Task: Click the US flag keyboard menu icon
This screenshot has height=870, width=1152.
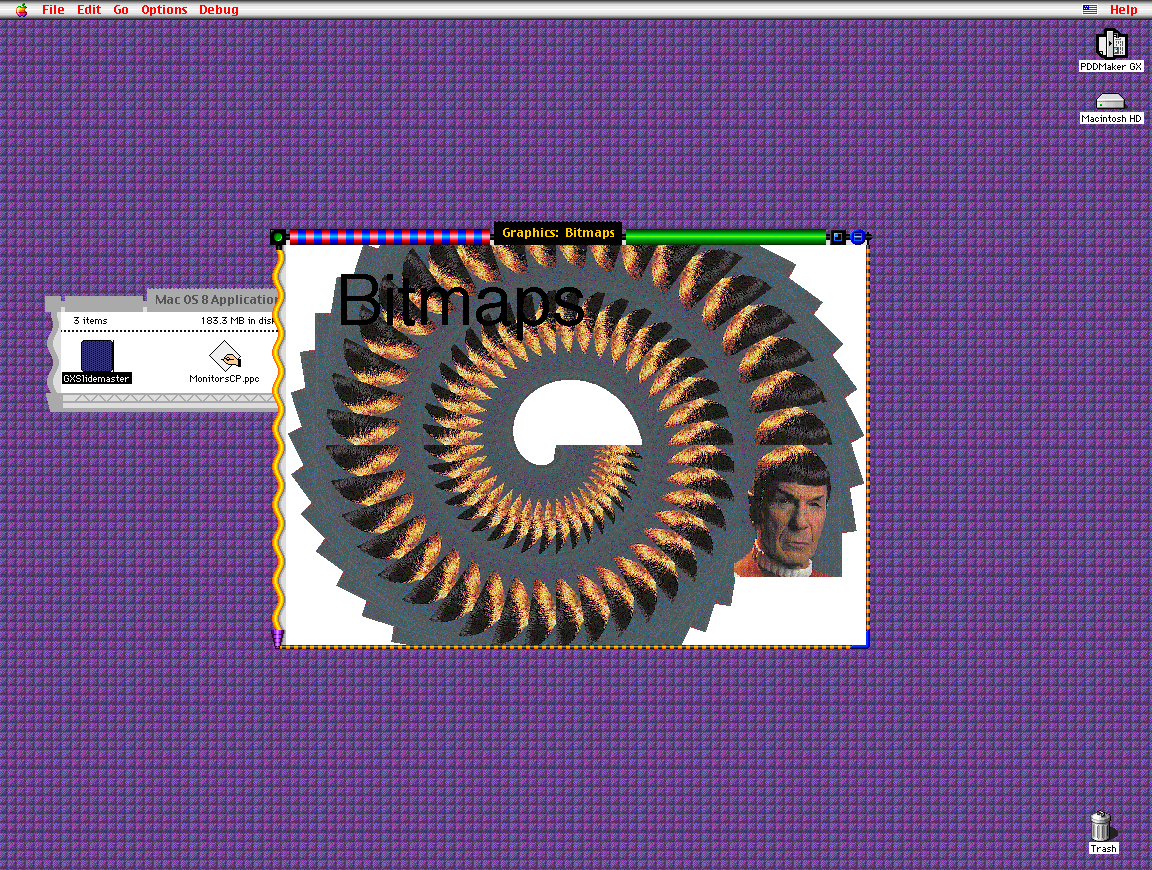Action: point(1090,10)
